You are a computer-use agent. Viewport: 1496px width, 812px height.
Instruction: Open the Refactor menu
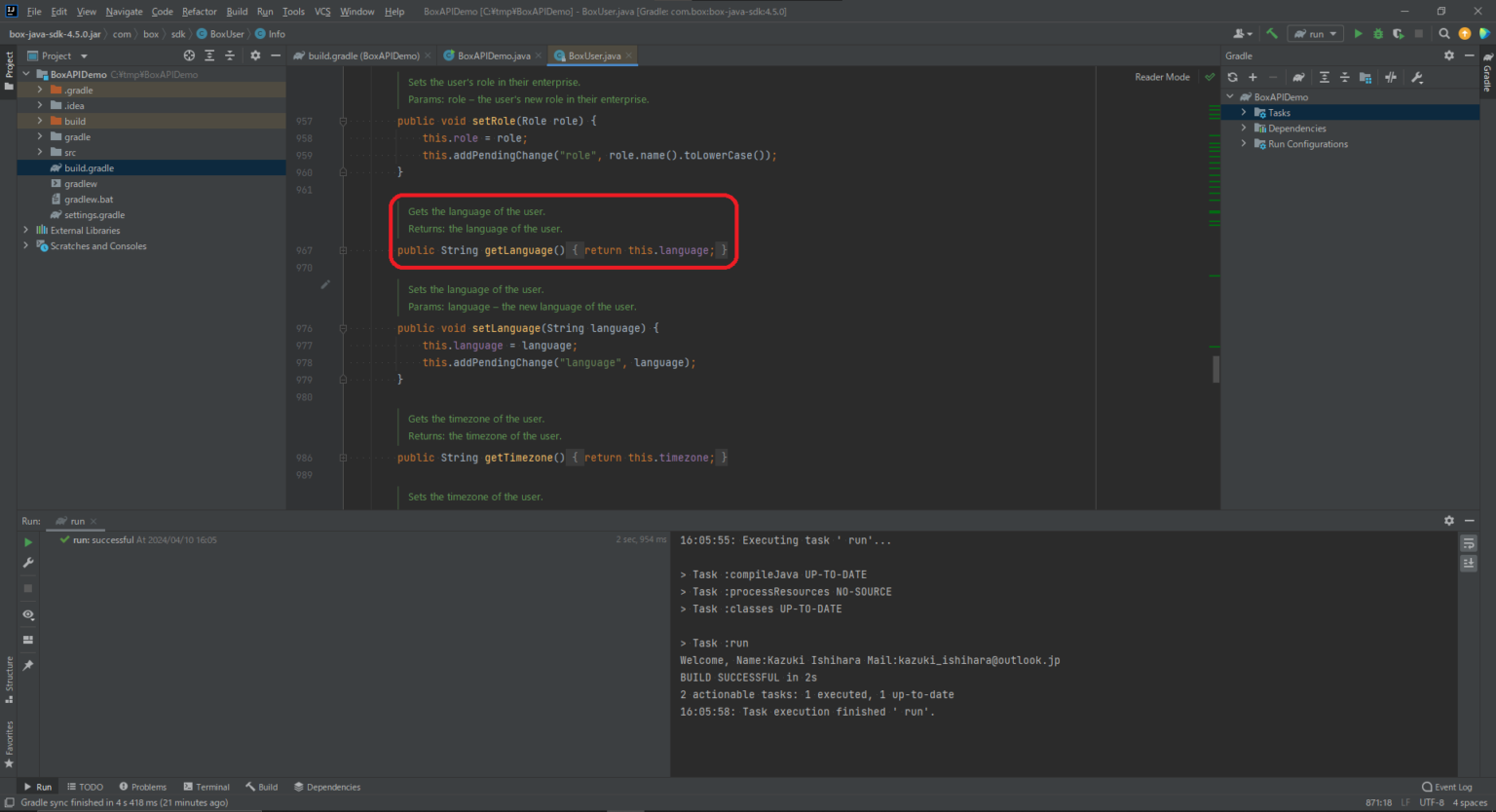tap(199, 12)
